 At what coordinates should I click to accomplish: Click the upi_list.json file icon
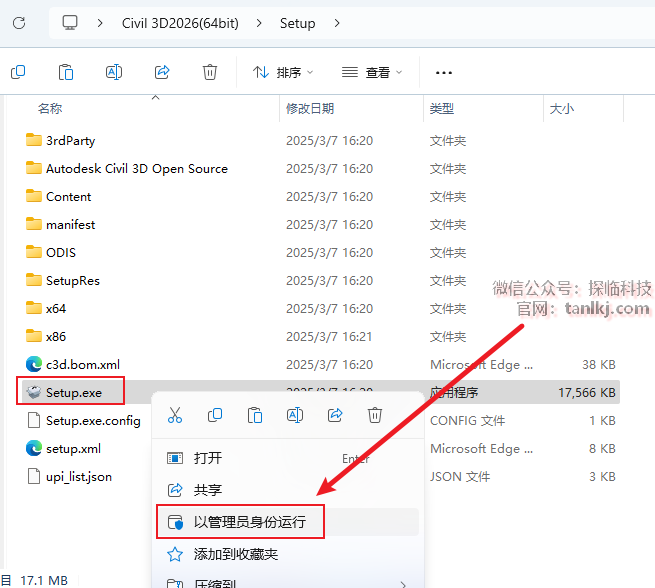coord(34,476)
